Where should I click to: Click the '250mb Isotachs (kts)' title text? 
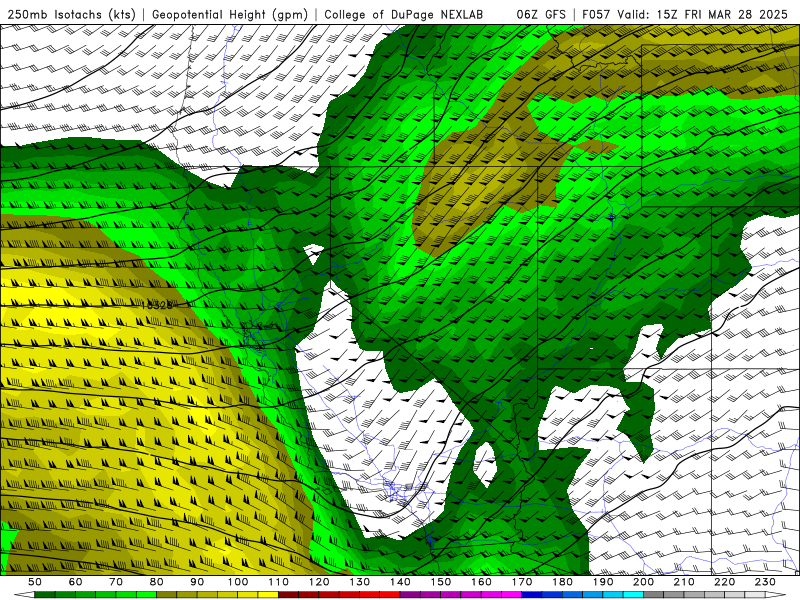pos(71,14)
